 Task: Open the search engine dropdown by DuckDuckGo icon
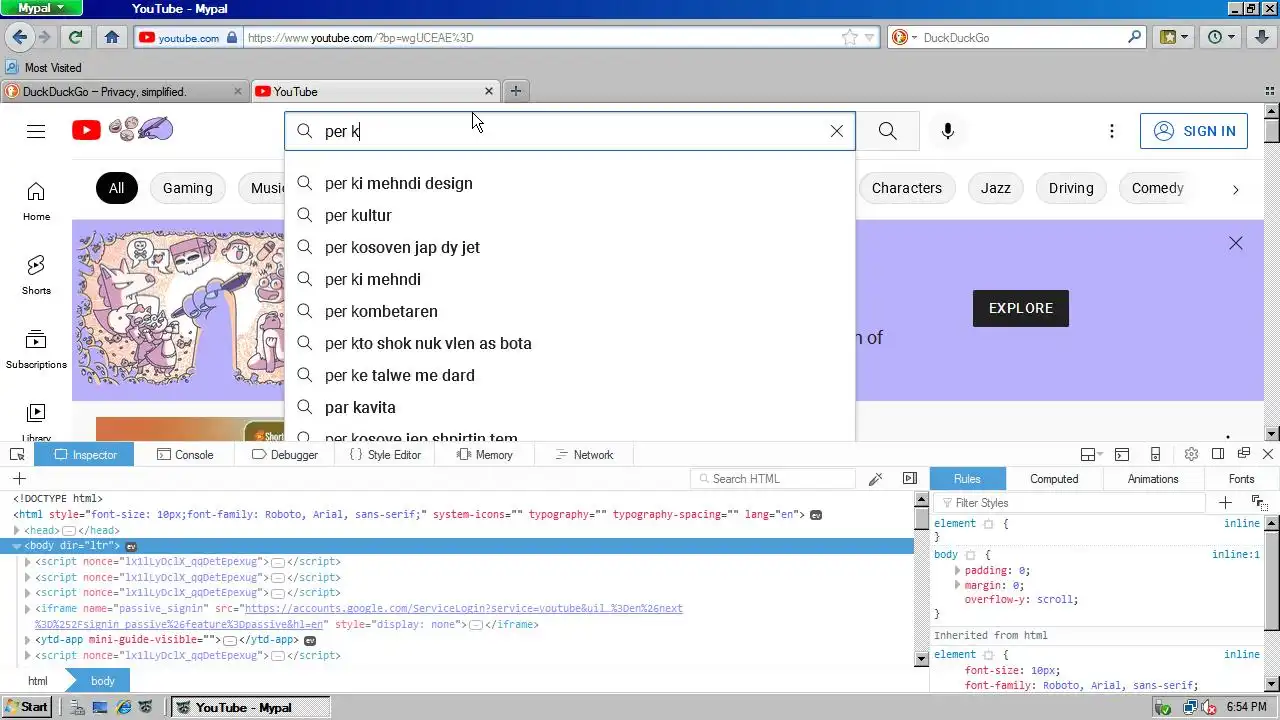903,37
